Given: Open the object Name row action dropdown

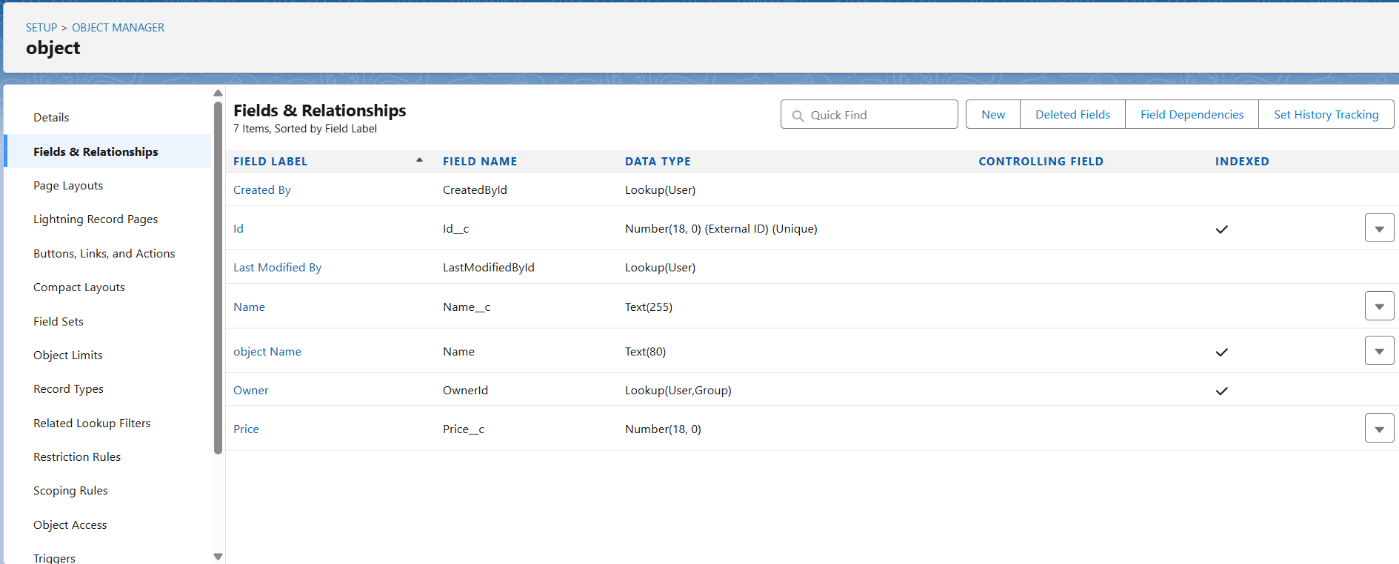Looking at the screenshot, I should tap(1379, 351).
